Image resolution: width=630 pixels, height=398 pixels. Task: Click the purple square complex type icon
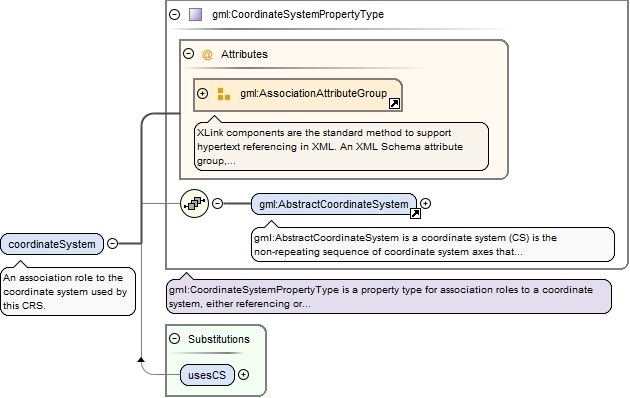195,14
